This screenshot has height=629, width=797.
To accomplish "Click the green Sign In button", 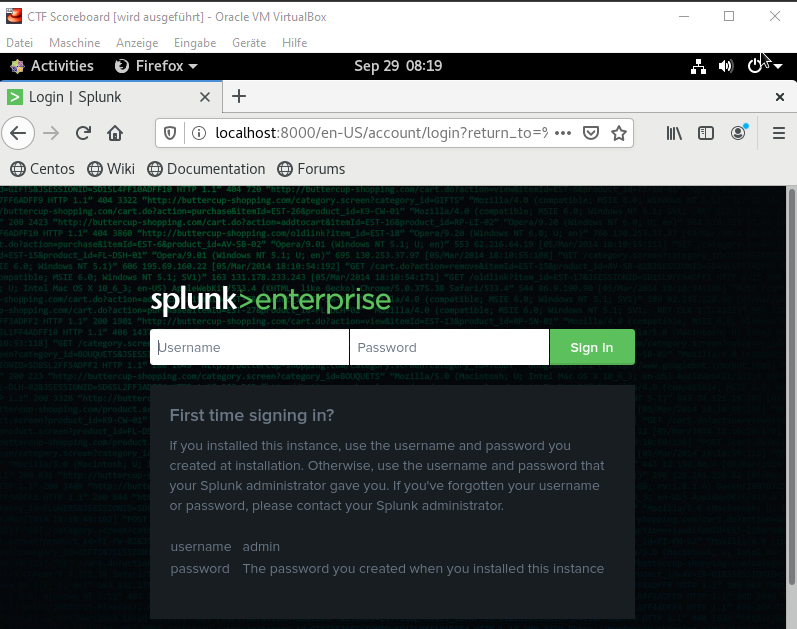I will coord(591,347).
